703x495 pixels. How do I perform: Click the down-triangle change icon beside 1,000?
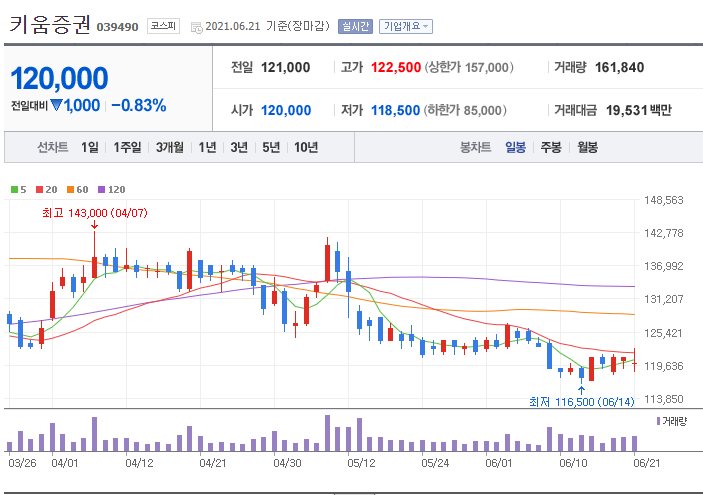point(56,105)
